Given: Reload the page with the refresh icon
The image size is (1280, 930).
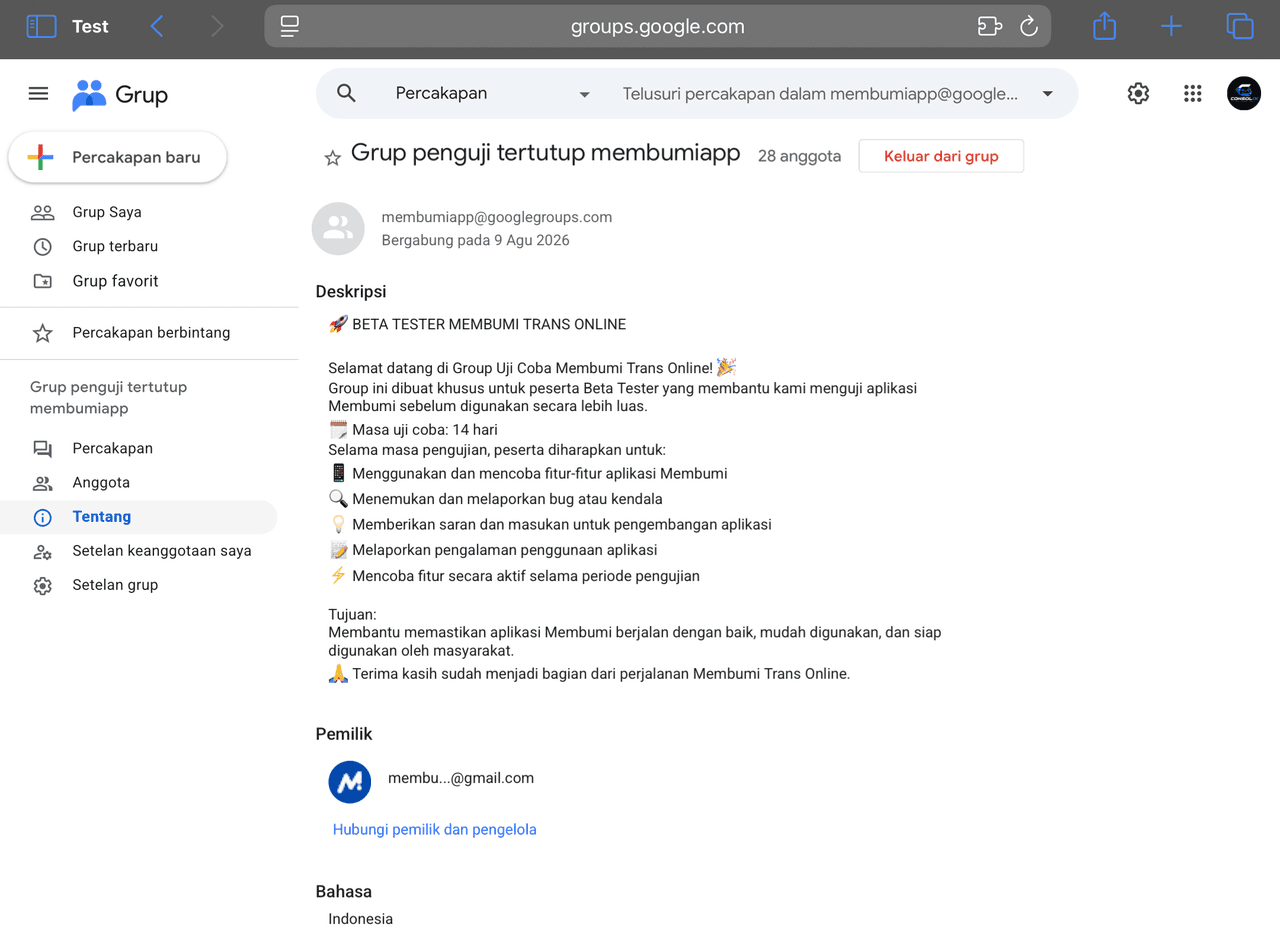Looking at the screenshot, I should point(1029,26).
